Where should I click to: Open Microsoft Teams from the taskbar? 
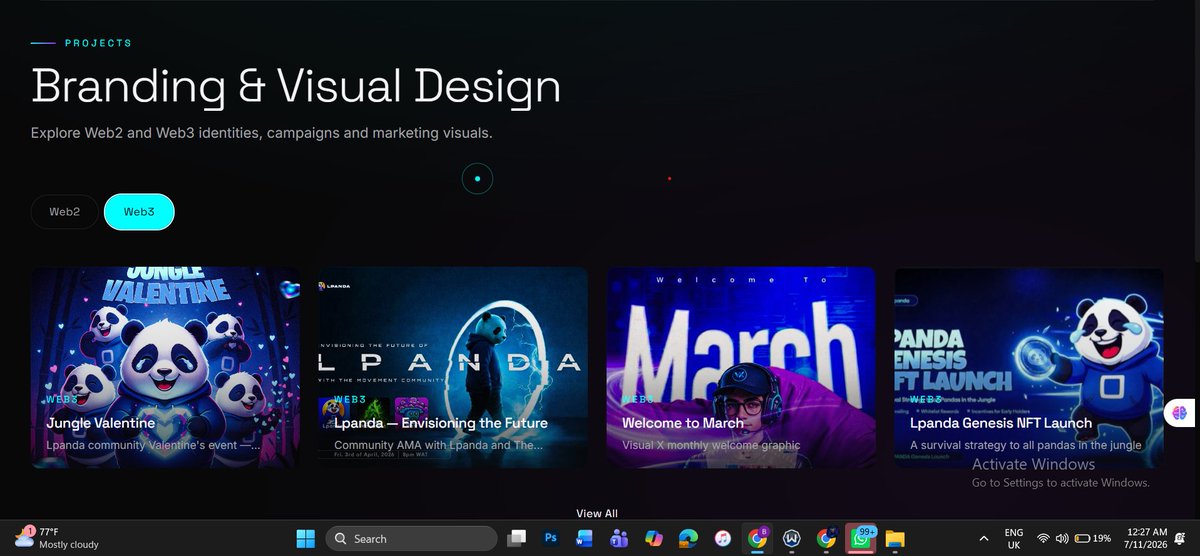pos(619,539)
